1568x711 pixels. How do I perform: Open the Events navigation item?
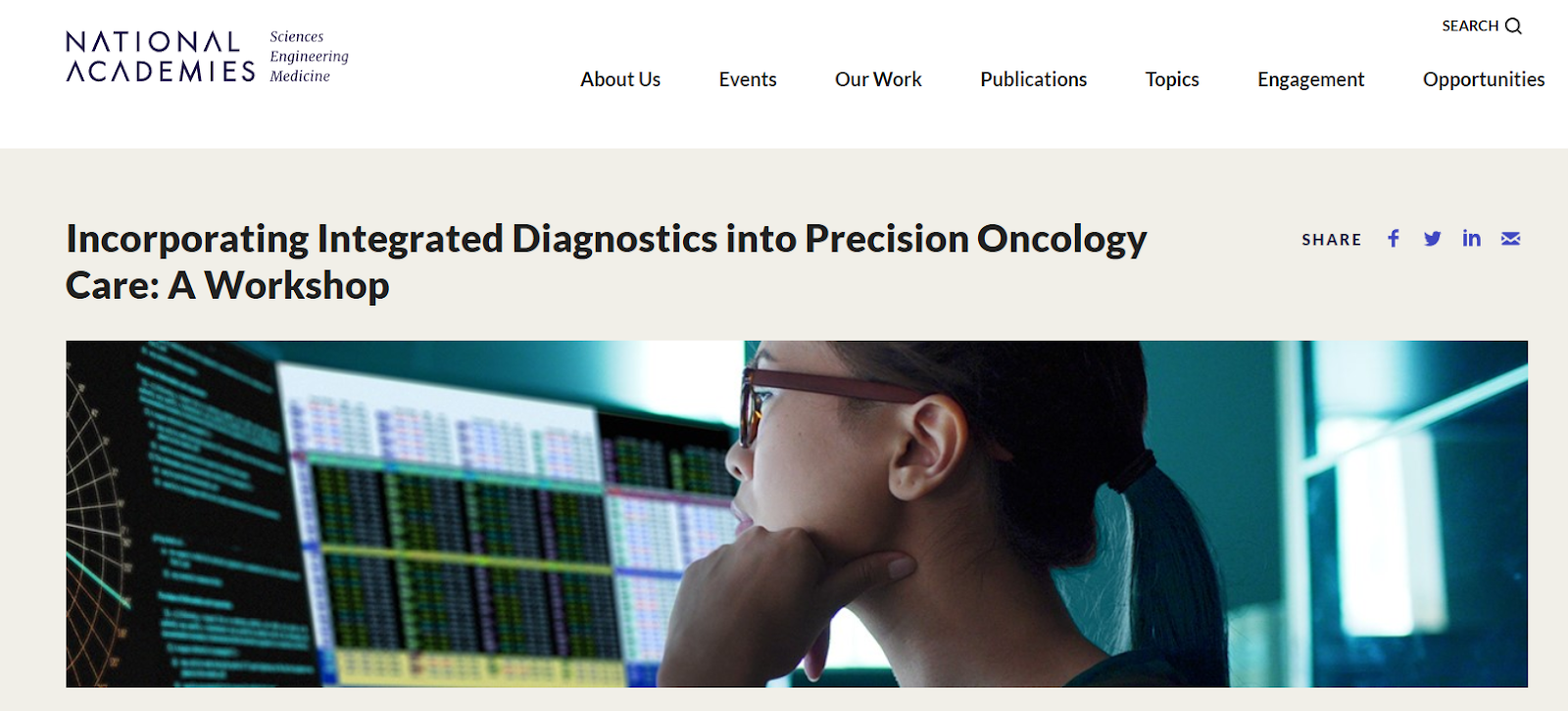pyautogui.click(x=748, y=79)
